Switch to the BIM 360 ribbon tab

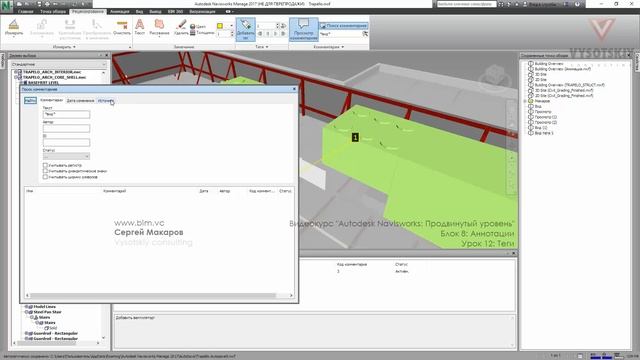coord(176,12)
